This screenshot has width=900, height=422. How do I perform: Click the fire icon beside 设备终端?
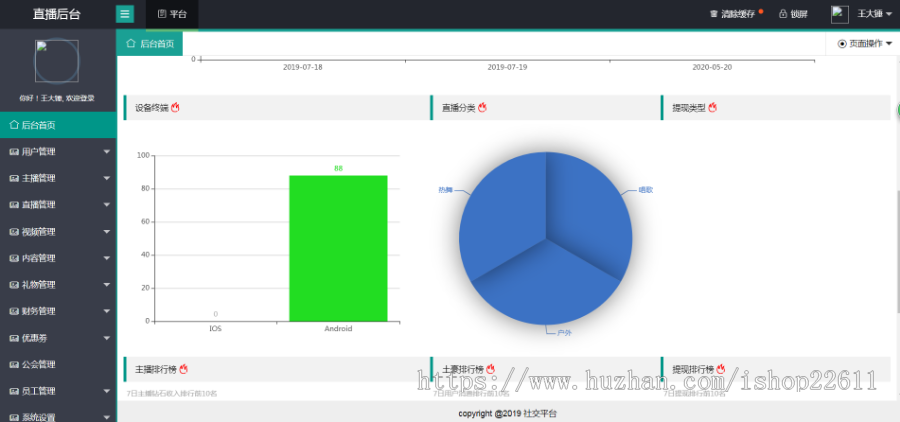175,107
